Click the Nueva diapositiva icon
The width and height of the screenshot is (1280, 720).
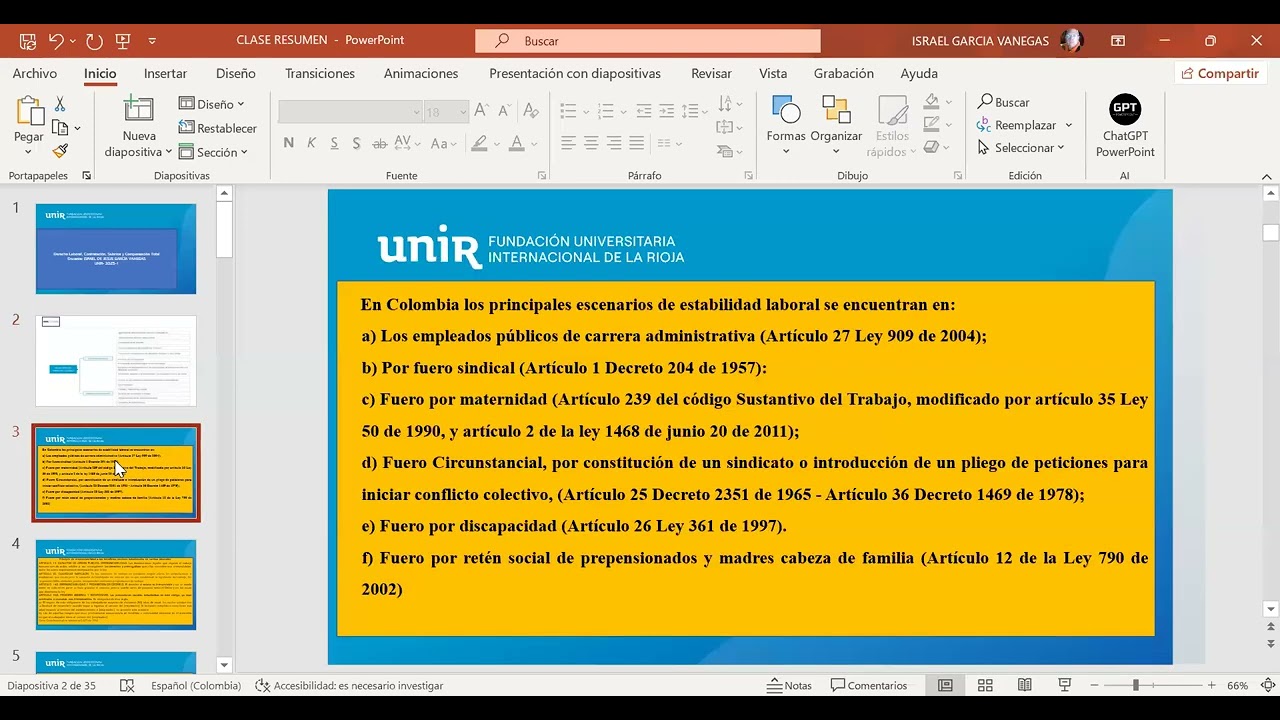pos(138,111)
